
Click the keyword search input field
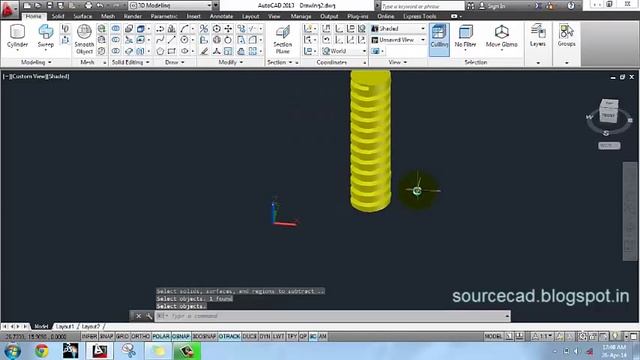422,6
